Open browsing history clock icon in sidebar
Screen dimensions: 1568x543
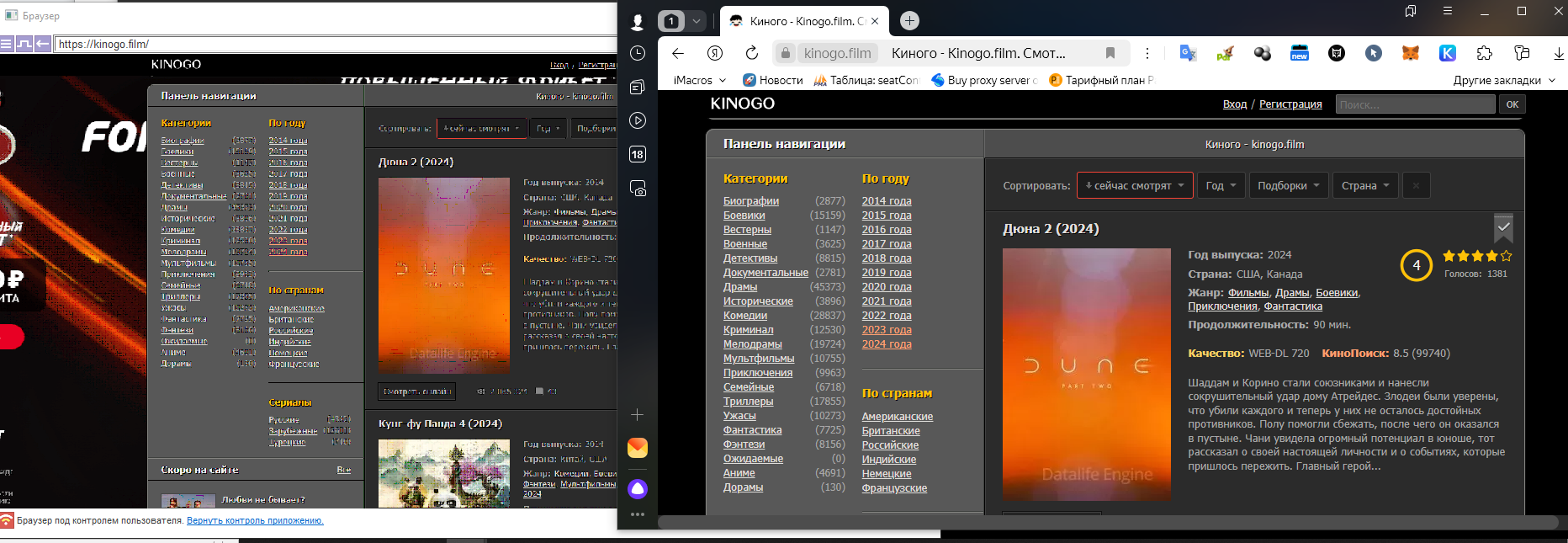click(638, 53)
